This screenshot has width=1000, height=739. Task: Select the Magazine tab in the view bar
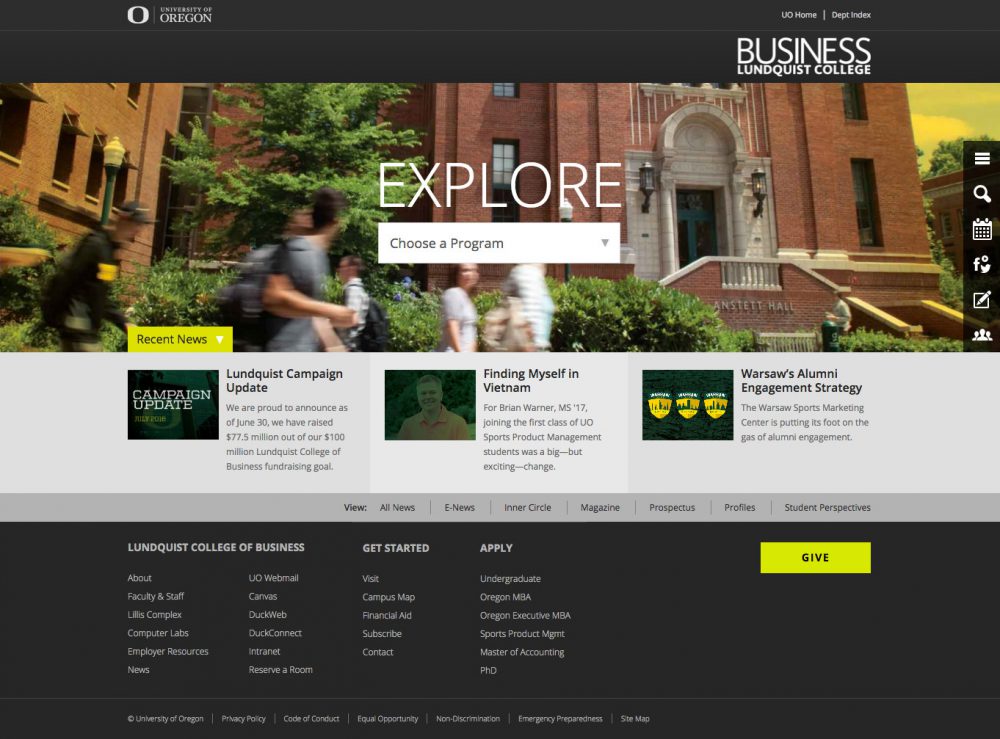coord(600,507)
